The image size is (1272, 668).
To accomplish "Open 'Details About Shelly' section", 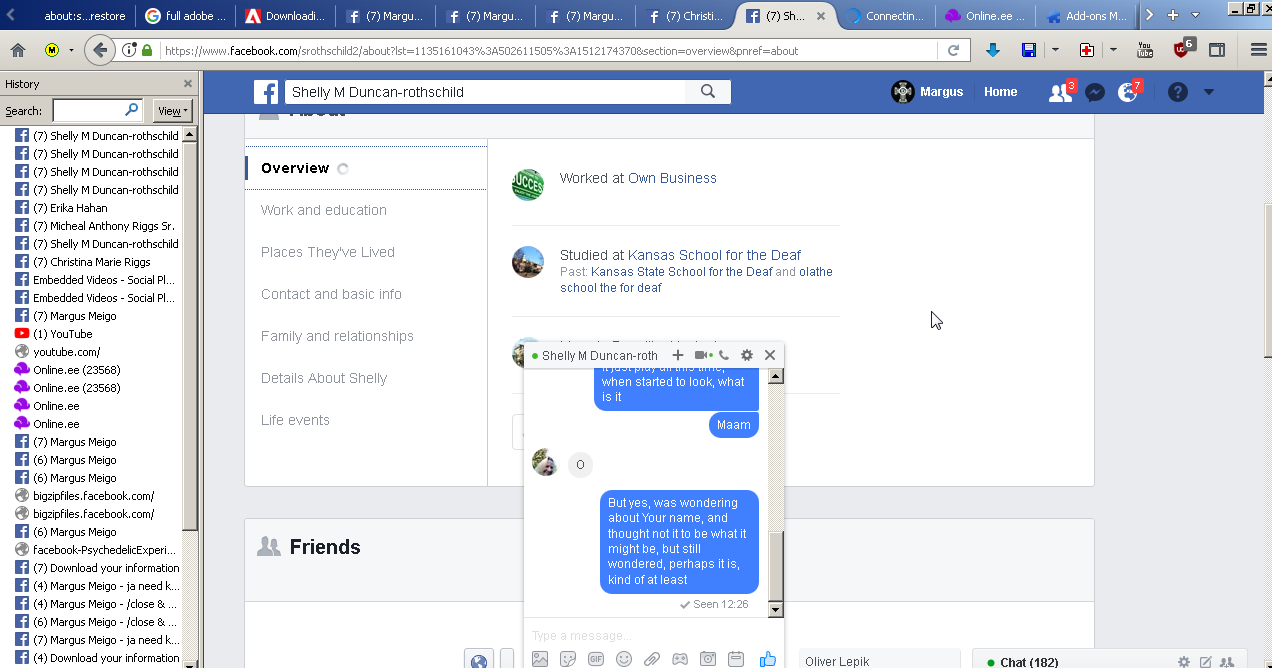I will coord(324,378).
